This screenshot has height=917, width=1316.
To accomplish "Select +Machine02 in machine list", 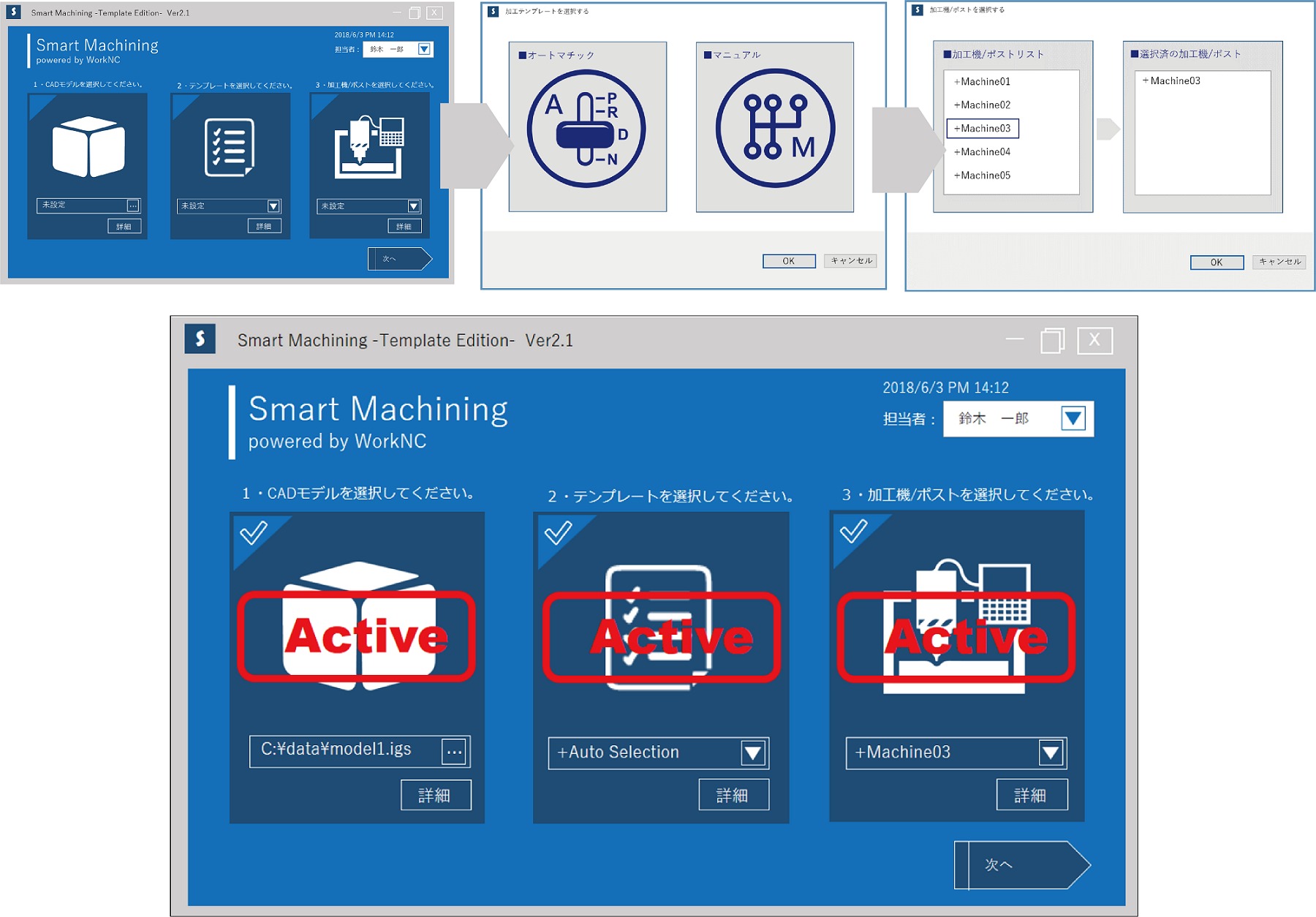I will pos(982,105).
